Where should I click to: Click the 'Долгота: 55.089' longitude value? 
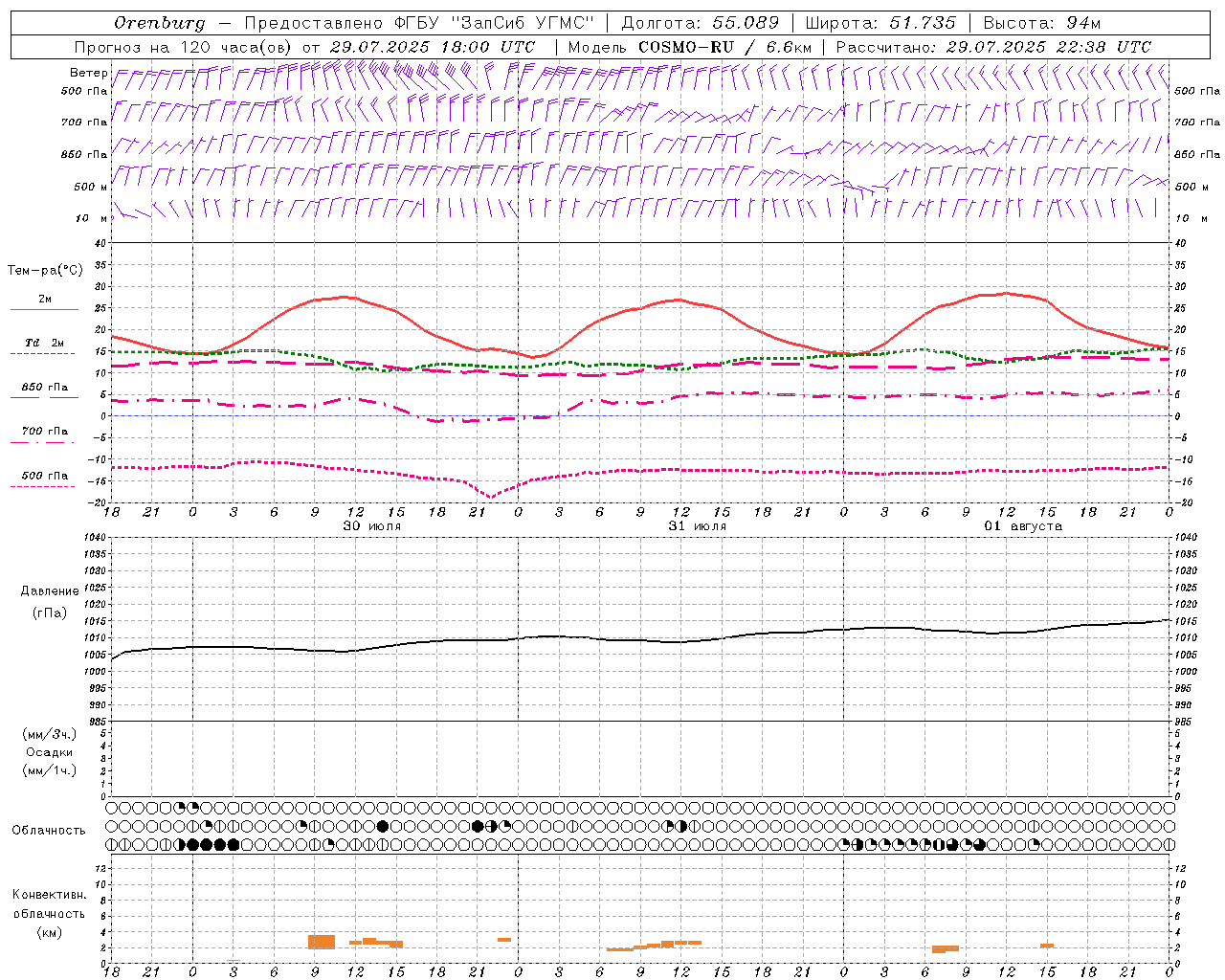point(701,23)
